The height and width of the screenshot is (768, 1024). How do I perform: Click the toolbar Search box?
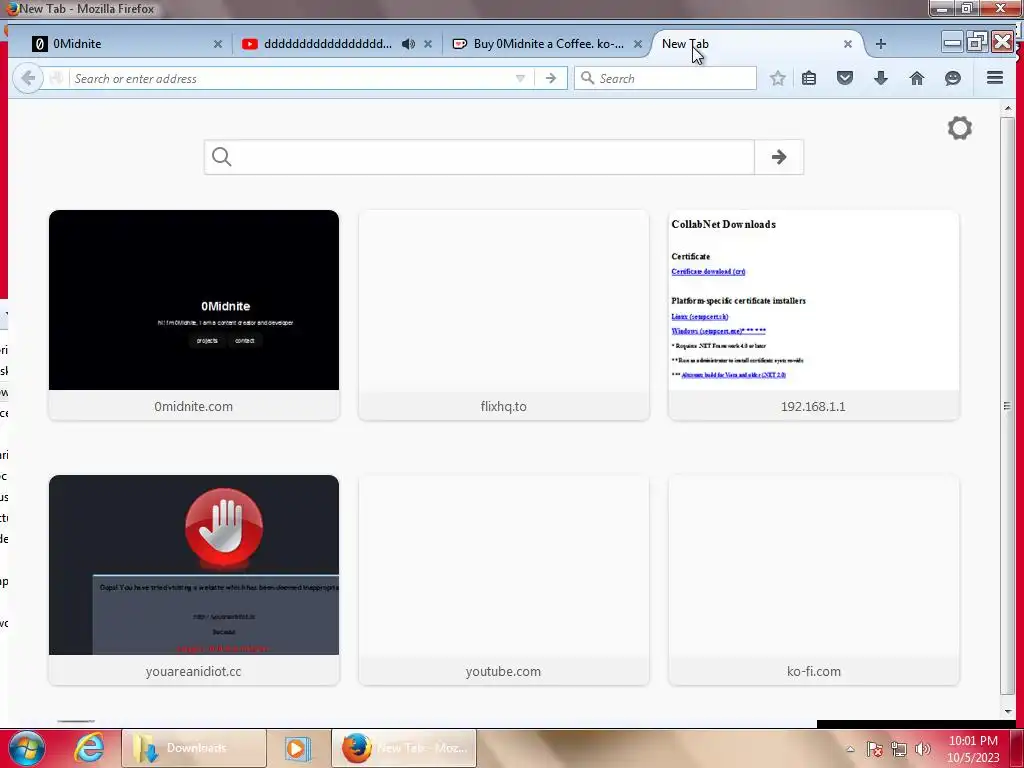[x=665, y=78]
